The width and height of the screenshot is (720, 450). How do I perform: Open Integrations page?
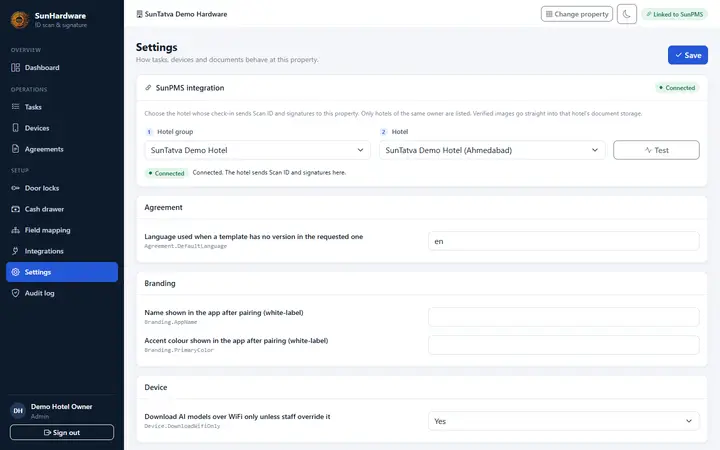(62, 251)
